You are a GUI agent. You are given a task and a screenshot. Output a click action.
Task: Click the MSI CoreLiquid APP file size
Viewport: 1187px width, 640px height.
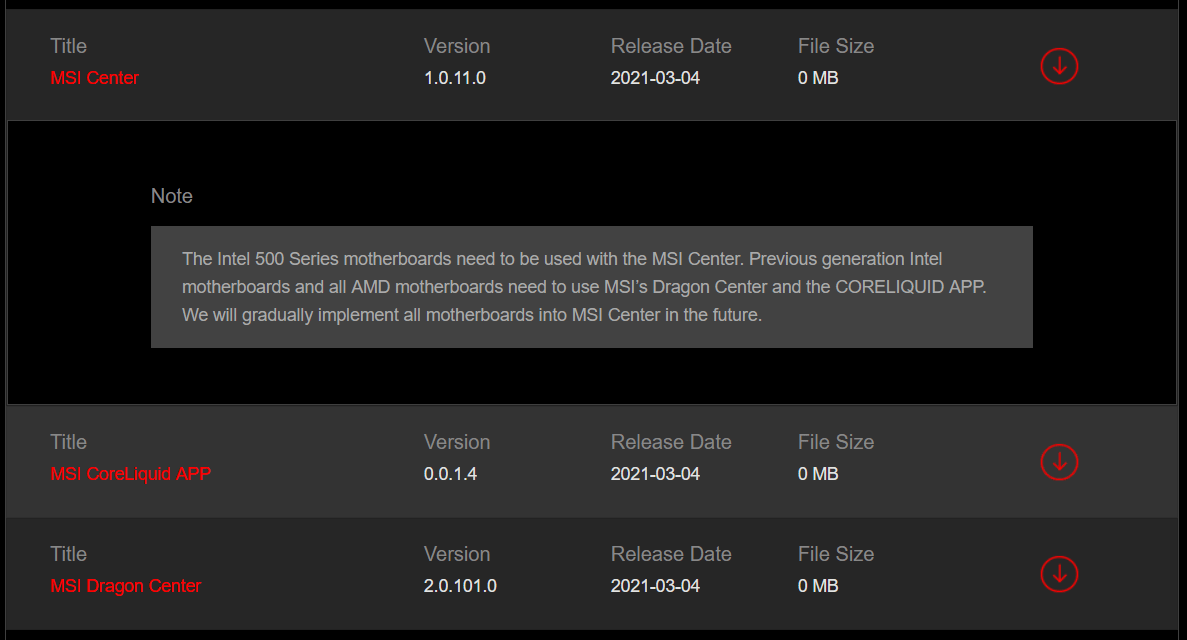tap(818, 474)
